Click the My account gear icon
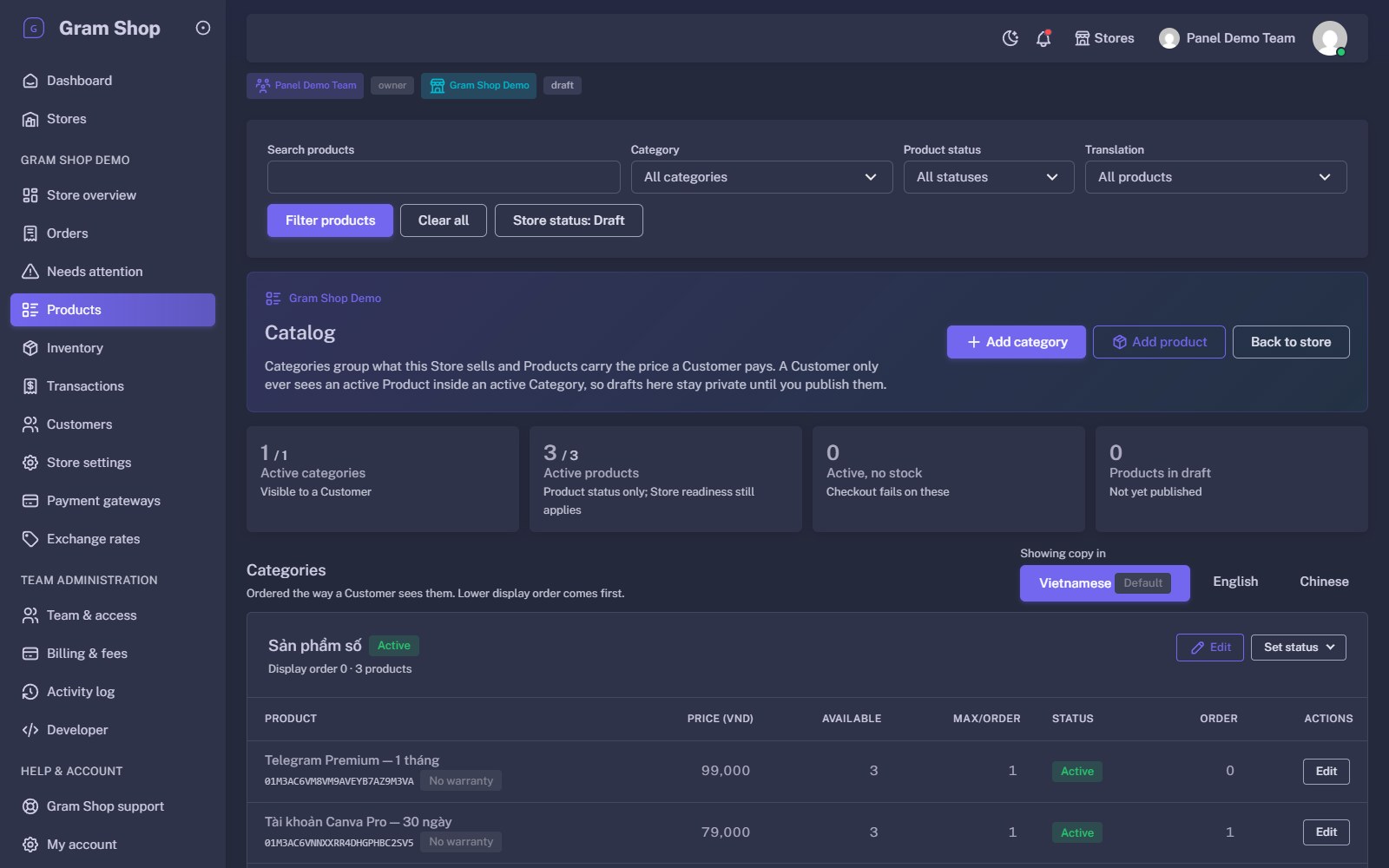This screenshot has height=868, width=1389. click(30, 845)
